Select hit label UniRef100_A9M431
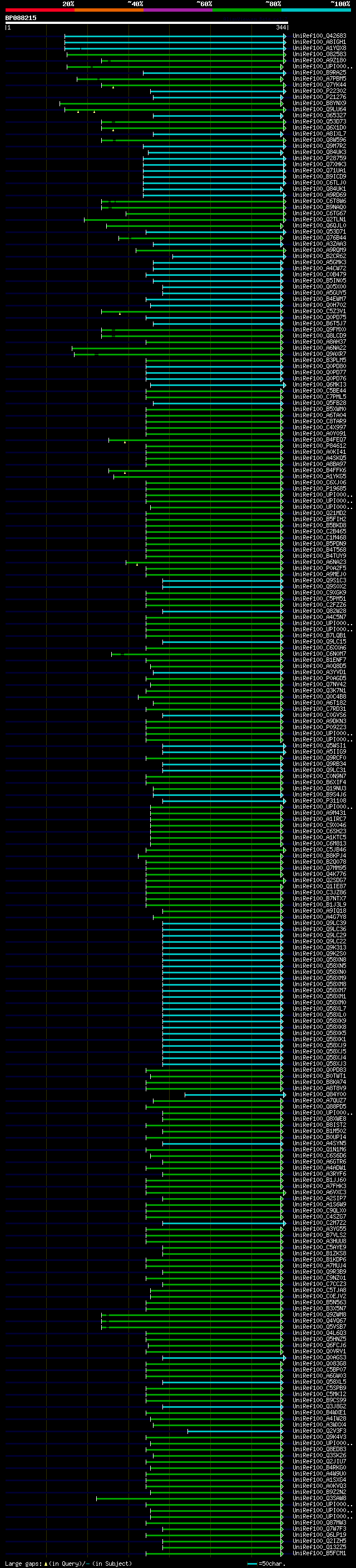 point(319,813)
